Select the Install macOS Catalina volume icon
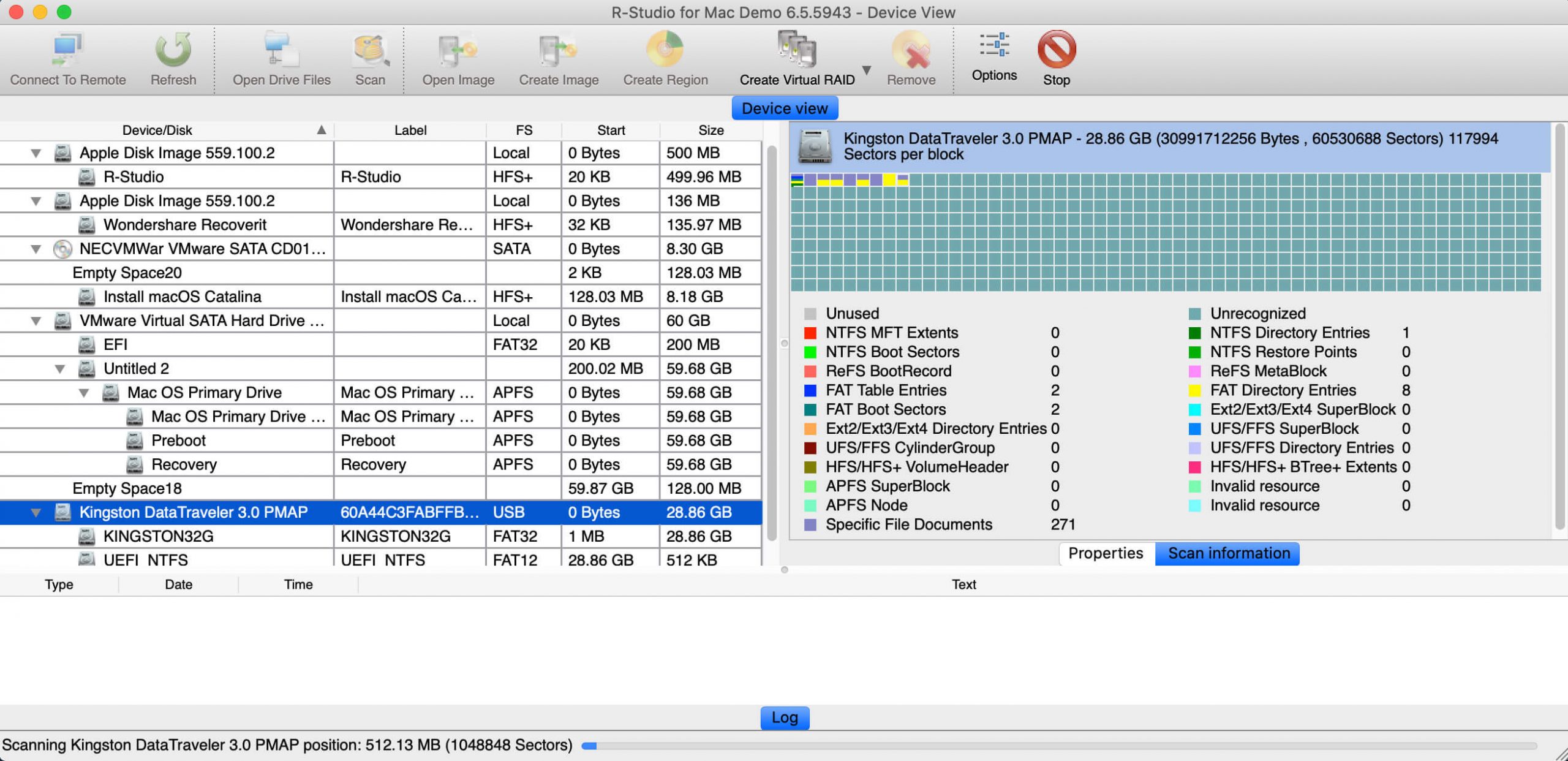 [87, 297]
